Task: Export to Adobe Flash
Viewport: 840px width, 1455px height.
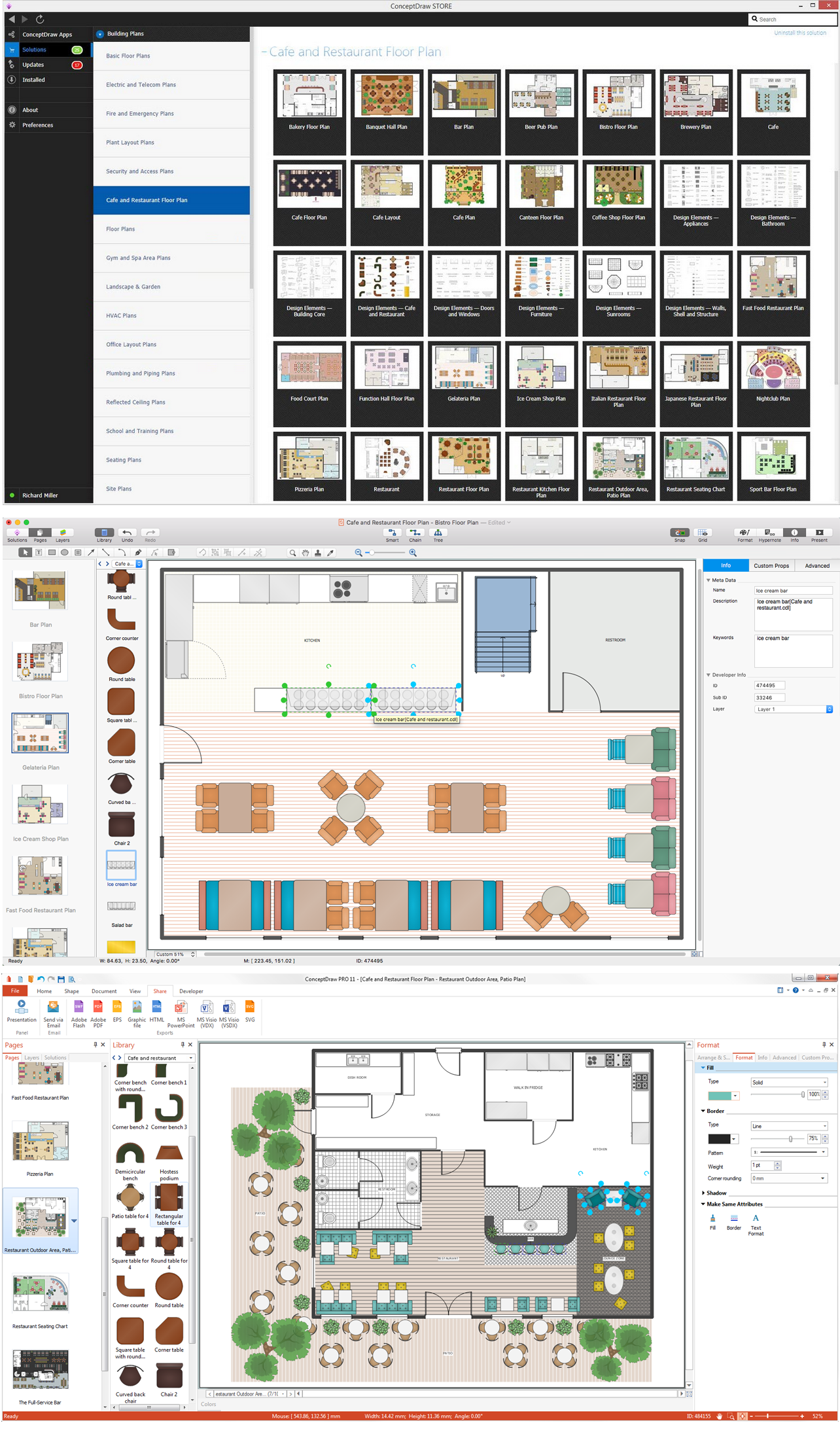Action: (x=79, y=1013)
